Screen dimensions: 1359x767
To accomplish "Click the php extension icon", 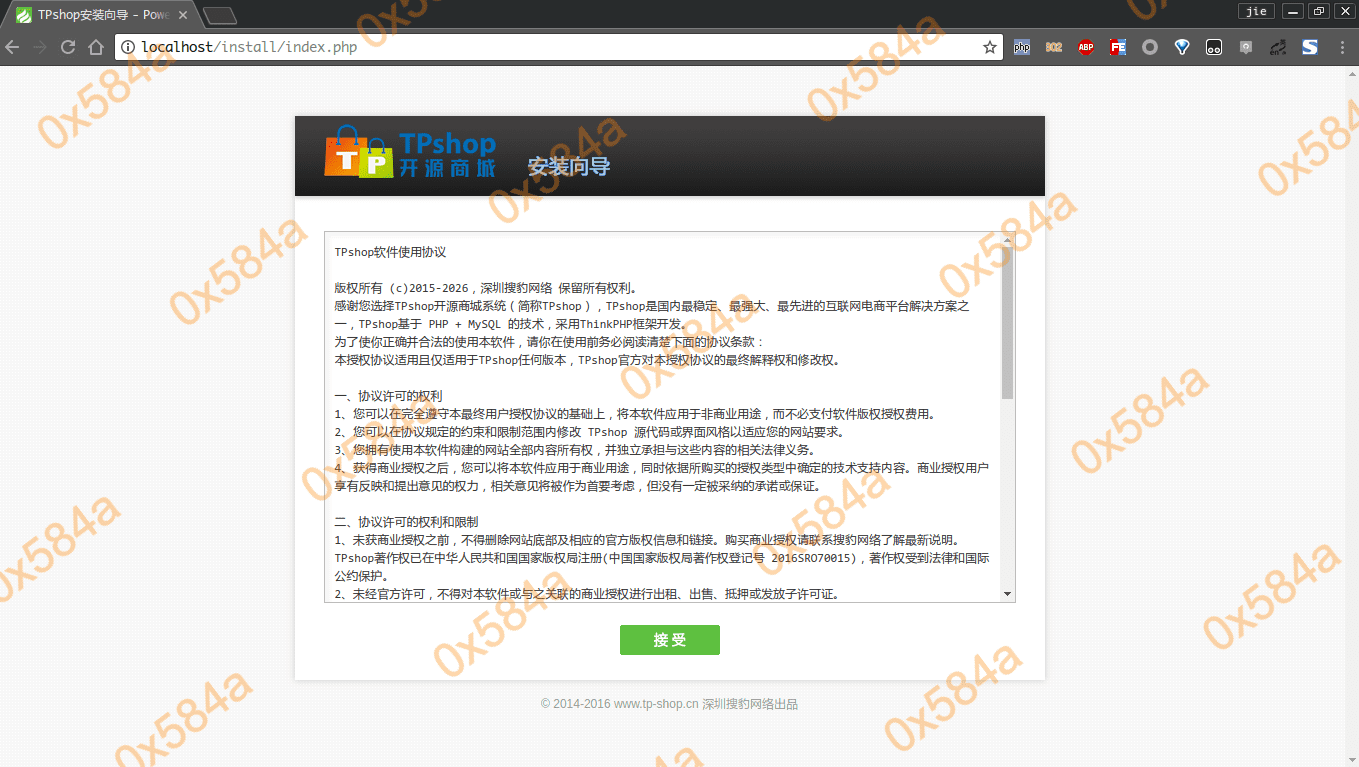I will [1021, 47].
